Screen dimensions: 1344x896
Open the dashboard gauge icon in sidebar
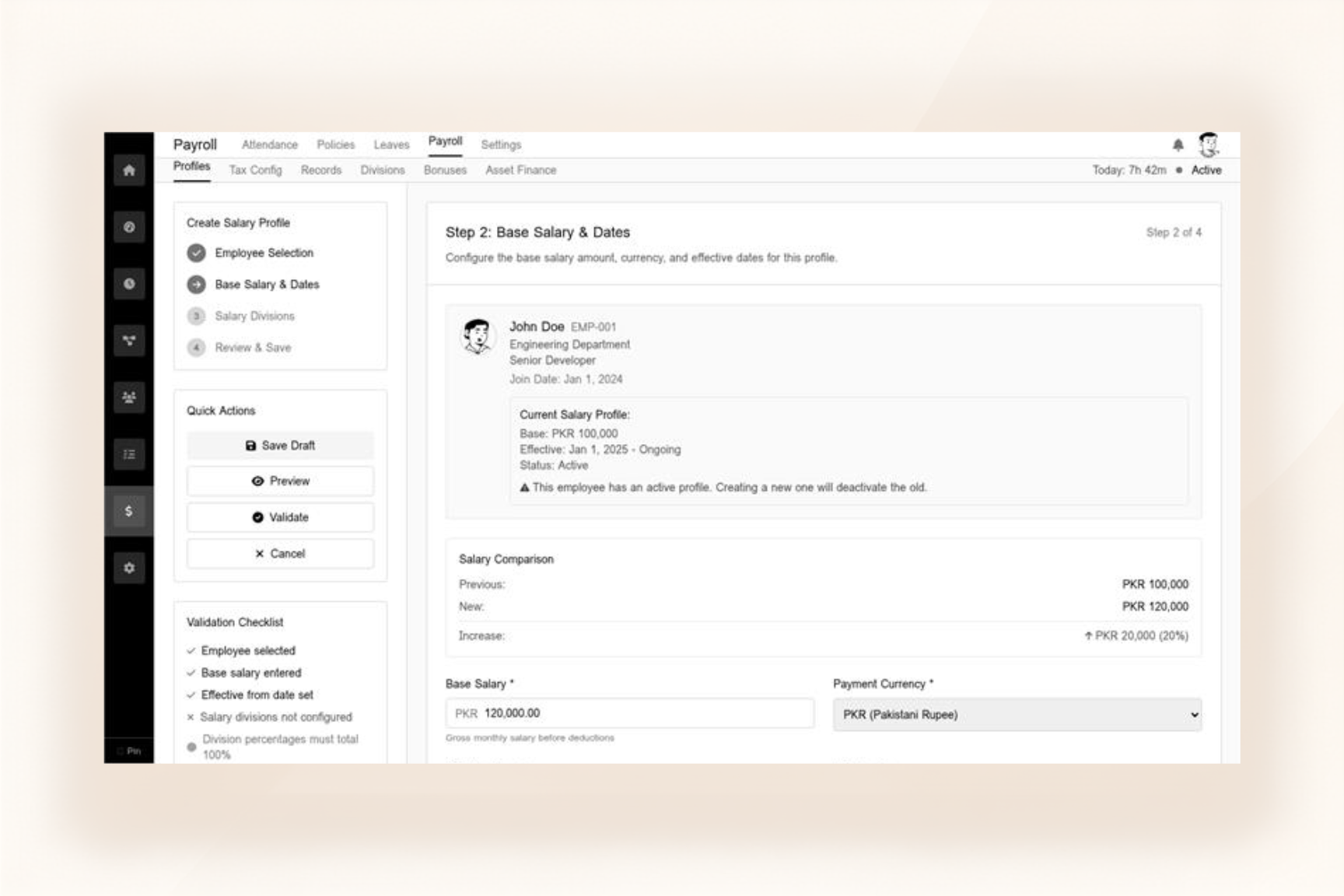(129, 227)
